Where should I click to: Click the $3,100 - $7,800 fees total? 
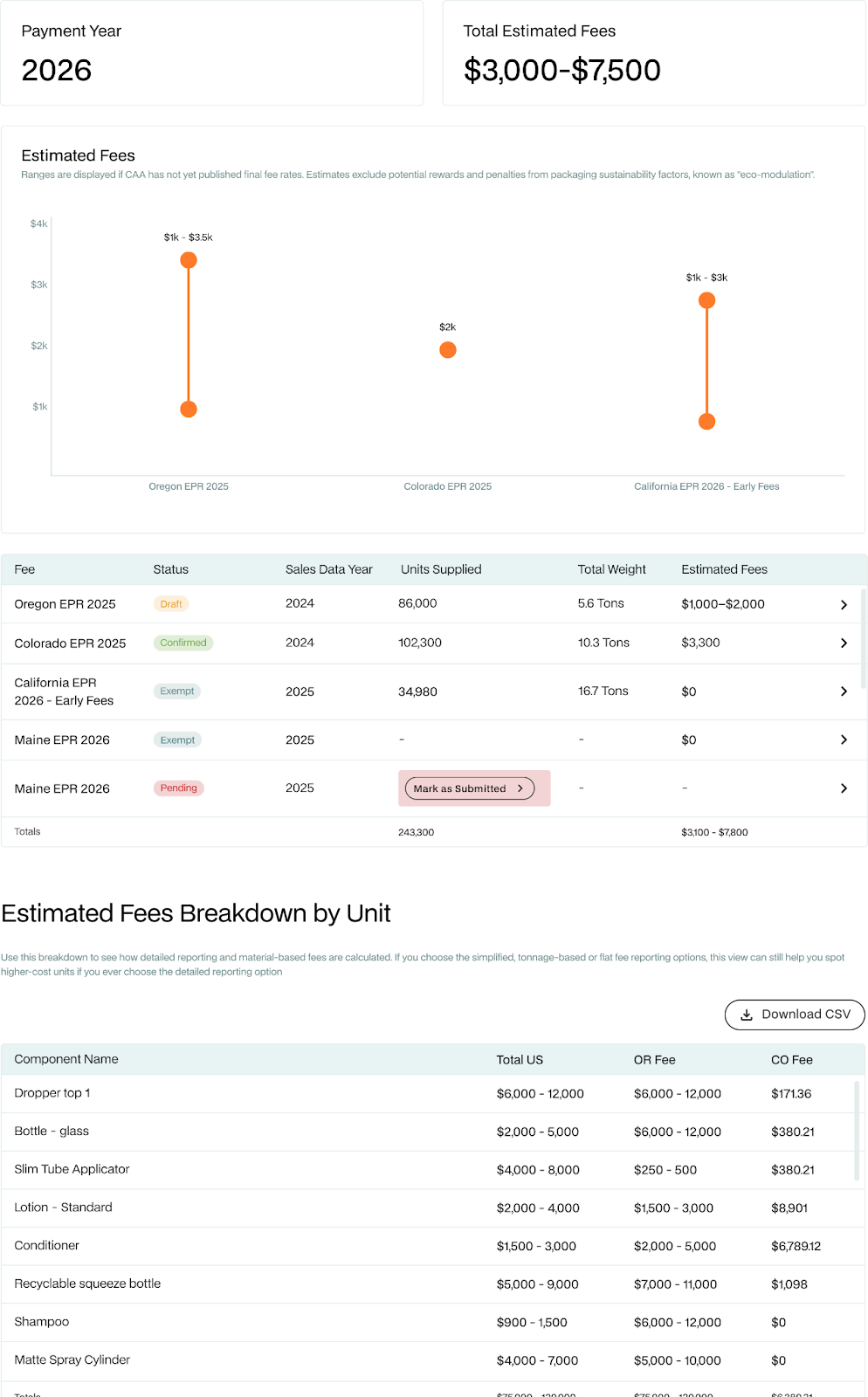point(714,832)
